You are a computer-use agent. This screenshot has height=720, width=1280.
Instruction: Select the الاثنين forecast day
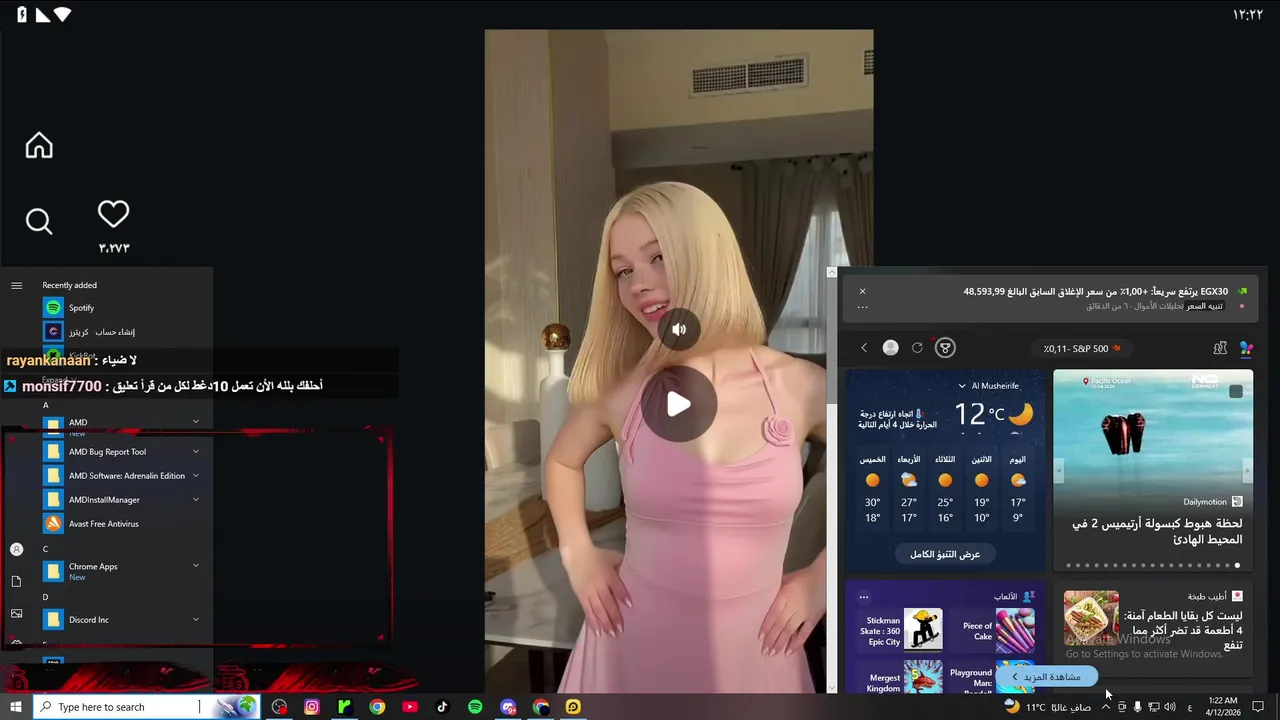pyautogui.click(x=982, y=490)
